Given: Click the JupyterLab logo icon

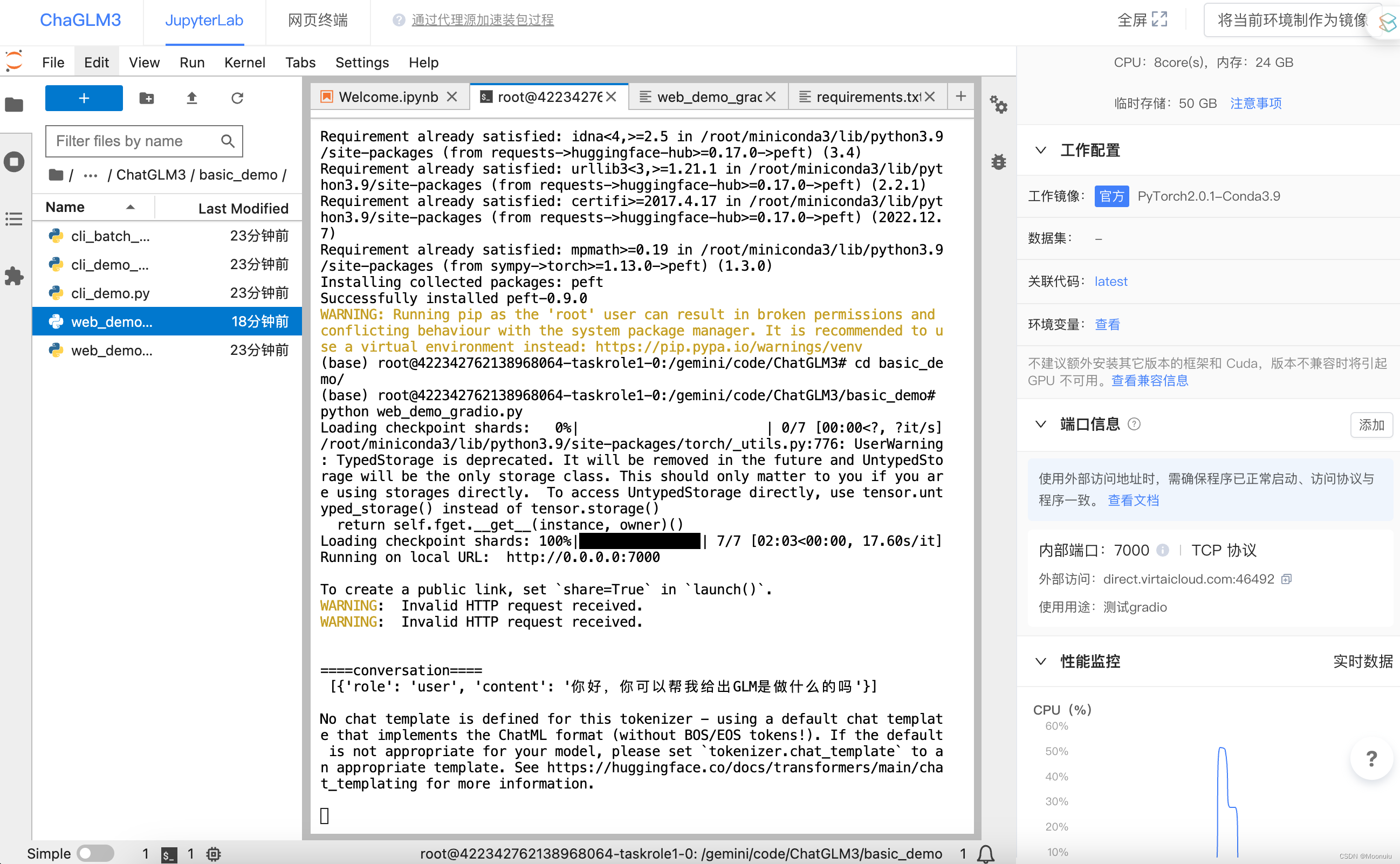Looking at the screenshot, I should [x=14, y=61].
